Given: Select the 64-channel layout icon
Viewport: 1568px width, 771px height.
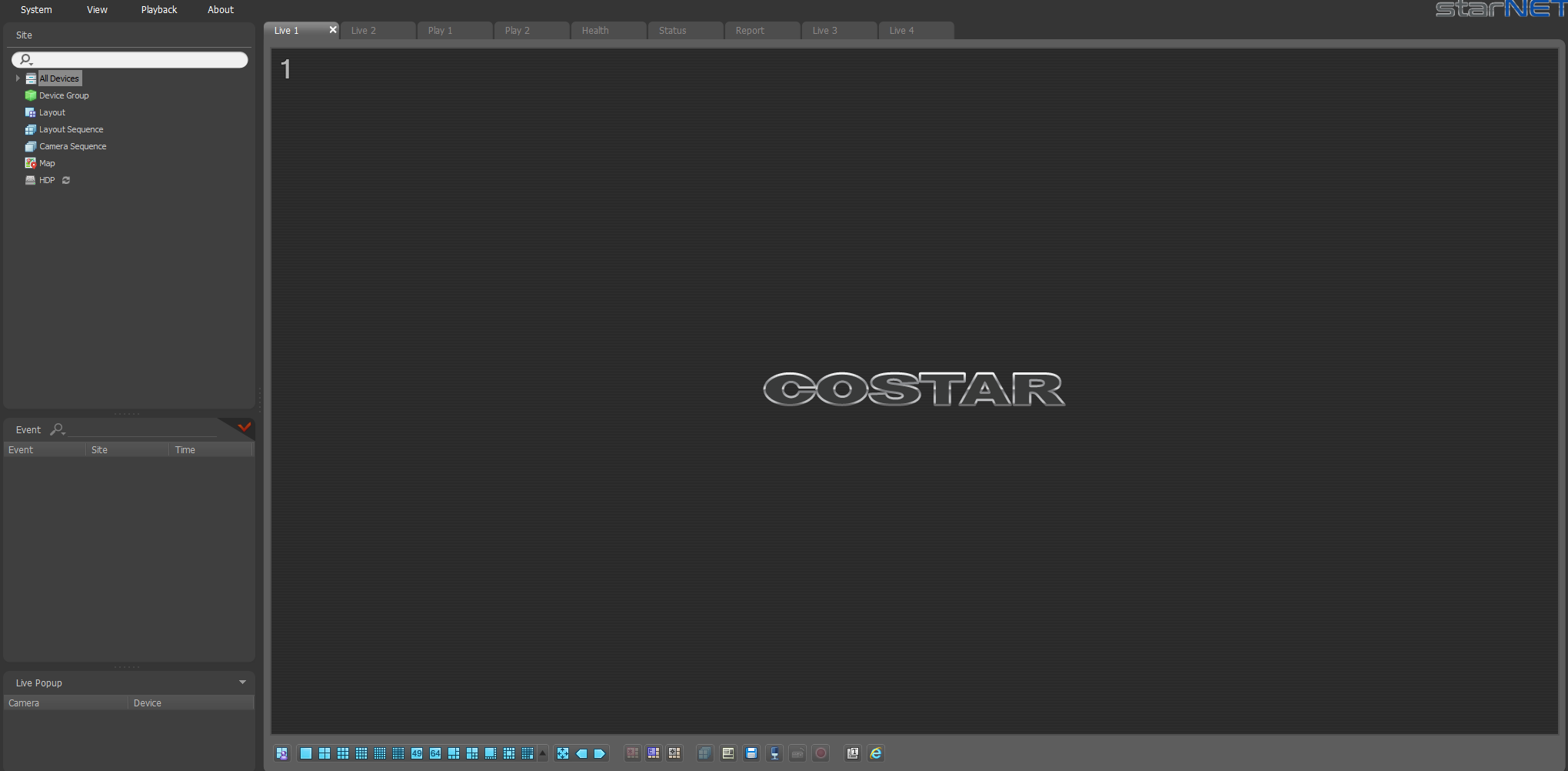Looking at the screenshot, I should [x=435, y=753].
